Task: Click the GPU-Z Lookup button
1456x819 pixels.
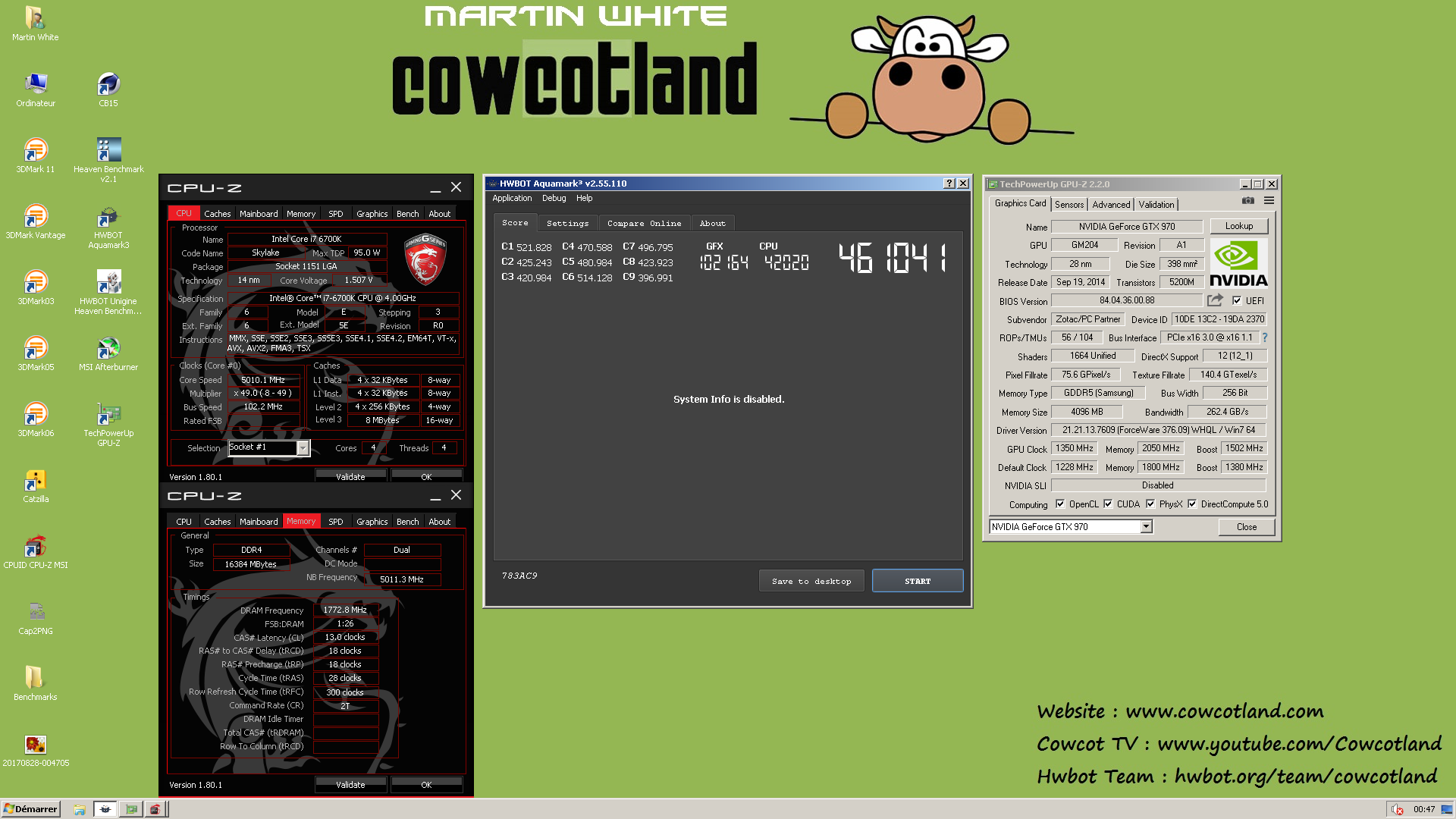Action: tap(1239, 226)
